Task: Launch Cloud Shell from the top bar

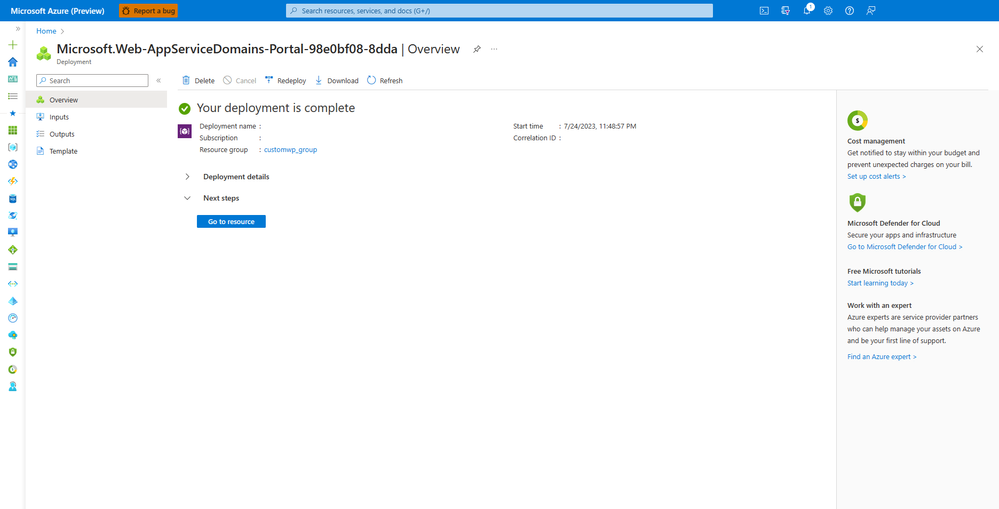Action: [x=764, y=11]
